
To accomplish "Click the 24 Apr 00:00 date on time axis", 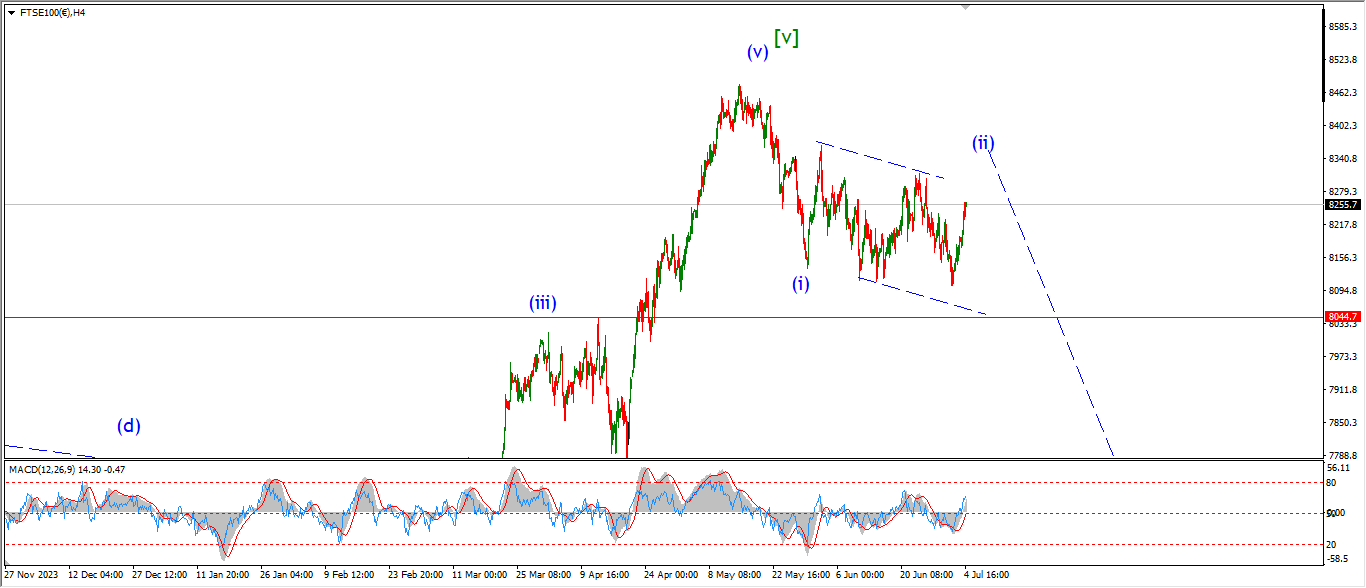I will (x=671, y=575).
